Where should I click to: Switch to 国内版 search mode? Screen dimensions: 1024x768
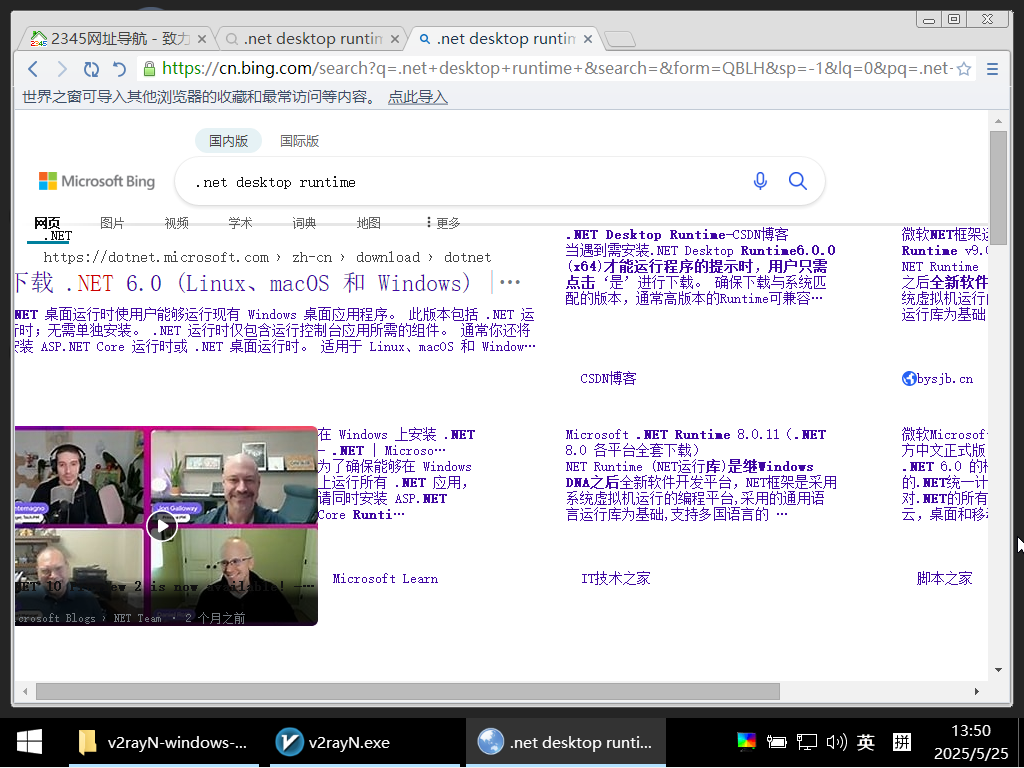(x=229, y=141)
